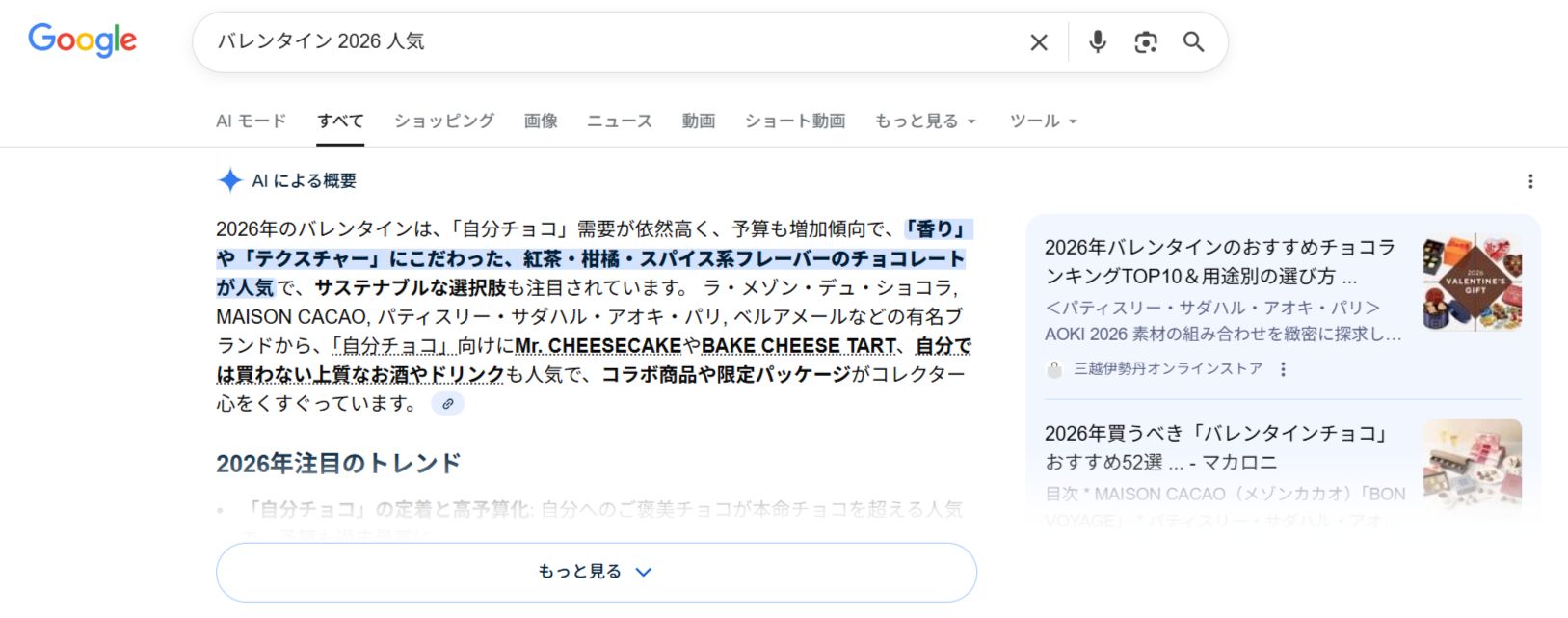Screen dimensions: 1568x618
Task: Open the ニュース tab
Action: coord(620,121)
